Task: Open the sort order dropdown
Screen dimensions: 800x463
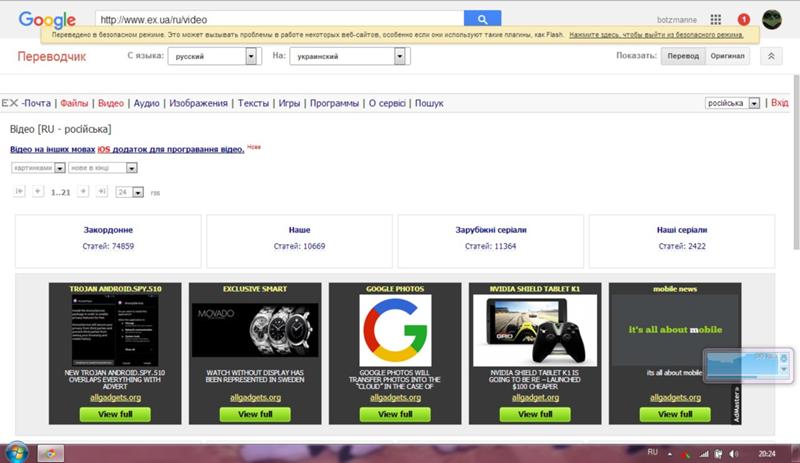Action: point(103,167)
